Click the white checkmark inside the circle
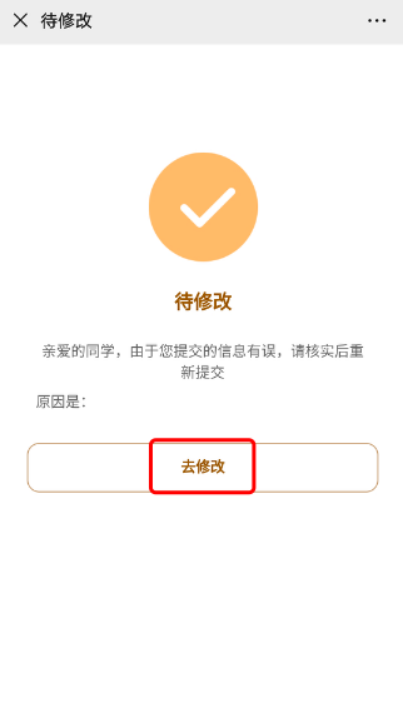 pos(208,207)
